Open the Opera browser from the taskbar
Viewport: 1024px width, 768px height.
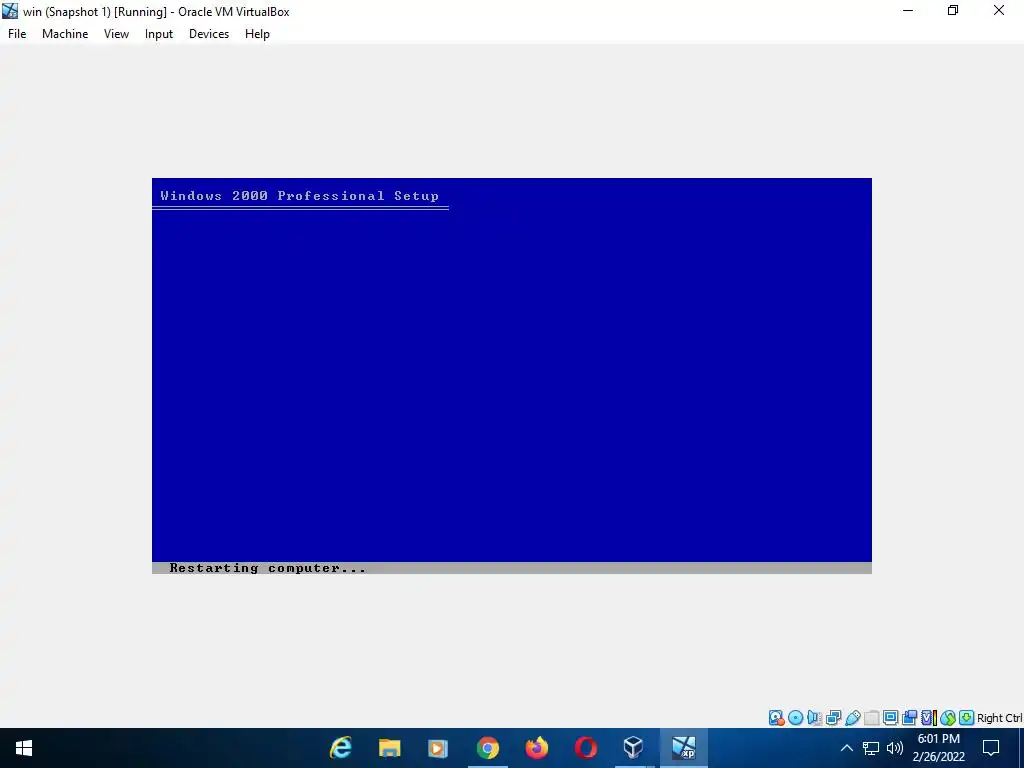[x=585, y=748]
